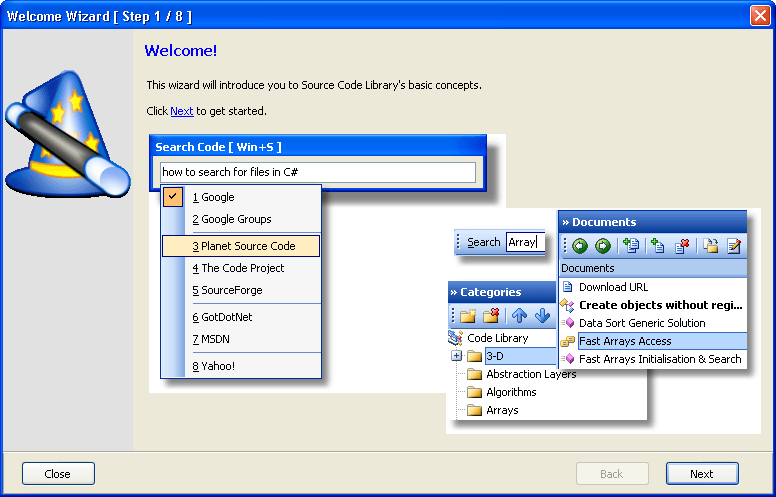Click the Abstraction Layers folder icon
This screenshot has height=497, width=776.
[475, 374]
